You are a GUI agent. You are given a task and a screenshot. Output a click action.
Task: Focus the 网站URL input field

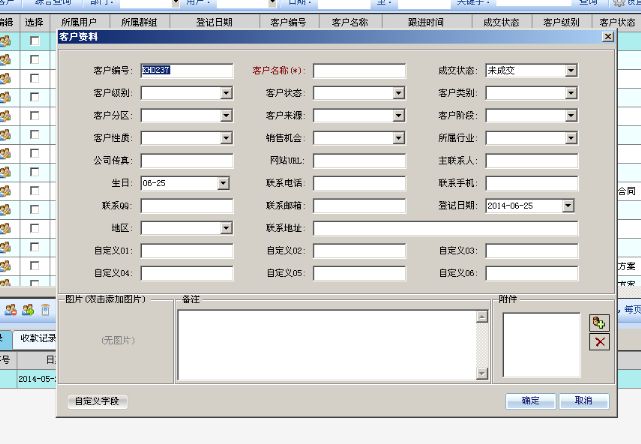pyautogui.click(x=359, y=161)
